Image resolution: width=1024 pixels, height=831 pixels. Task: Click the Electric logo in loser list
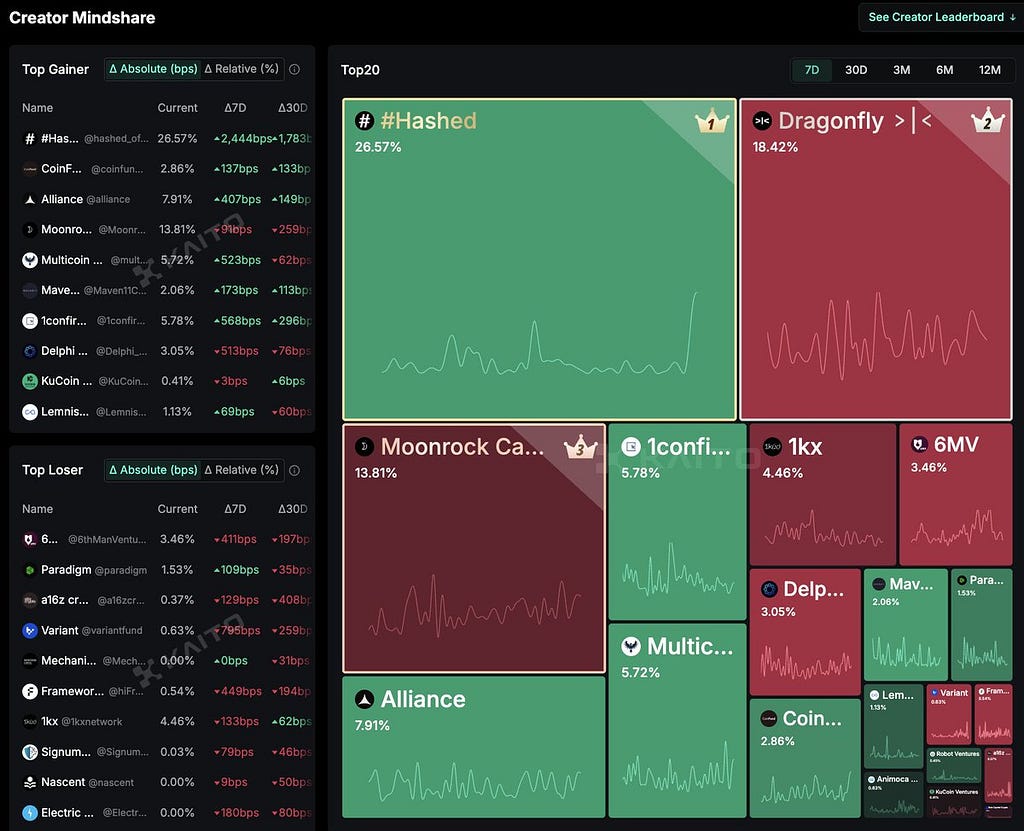click(x=29, y=813)
